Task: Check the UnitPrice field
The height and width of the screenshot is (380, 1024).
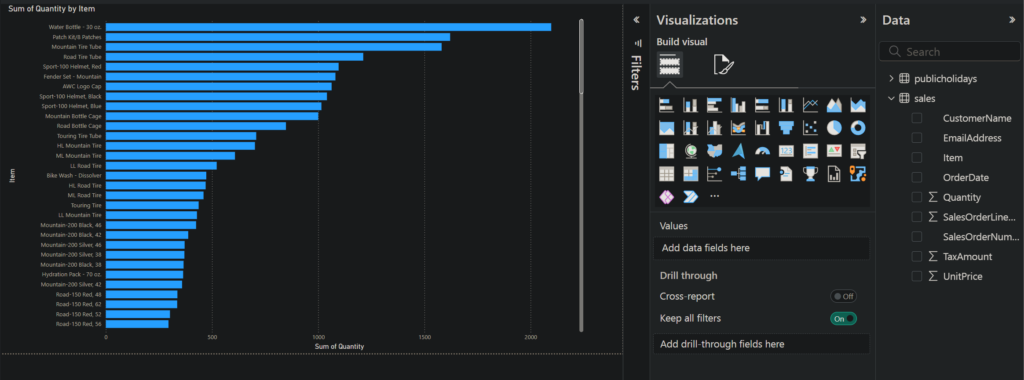Action: pyautogui.click(x=917, y=276)
